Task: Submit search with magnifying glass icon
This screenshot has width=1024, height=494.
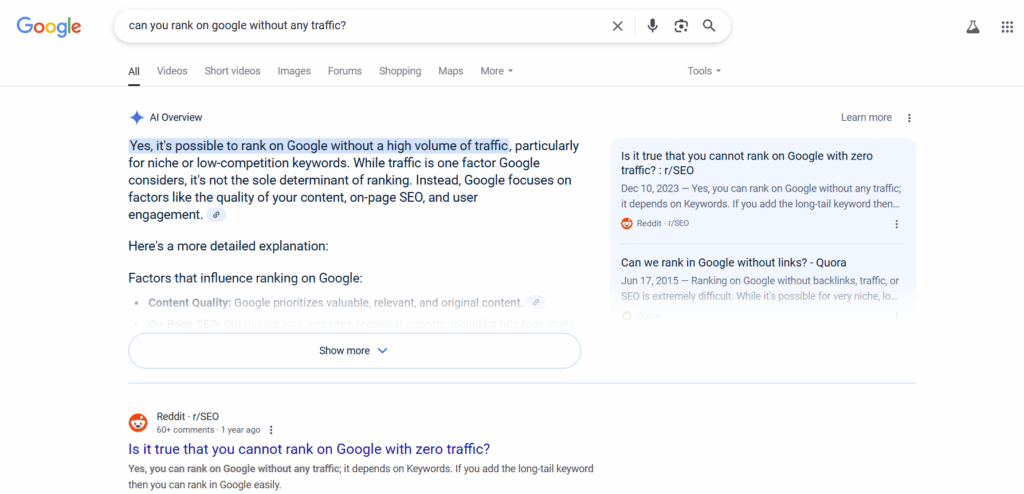Action: [x=709, y=26]
